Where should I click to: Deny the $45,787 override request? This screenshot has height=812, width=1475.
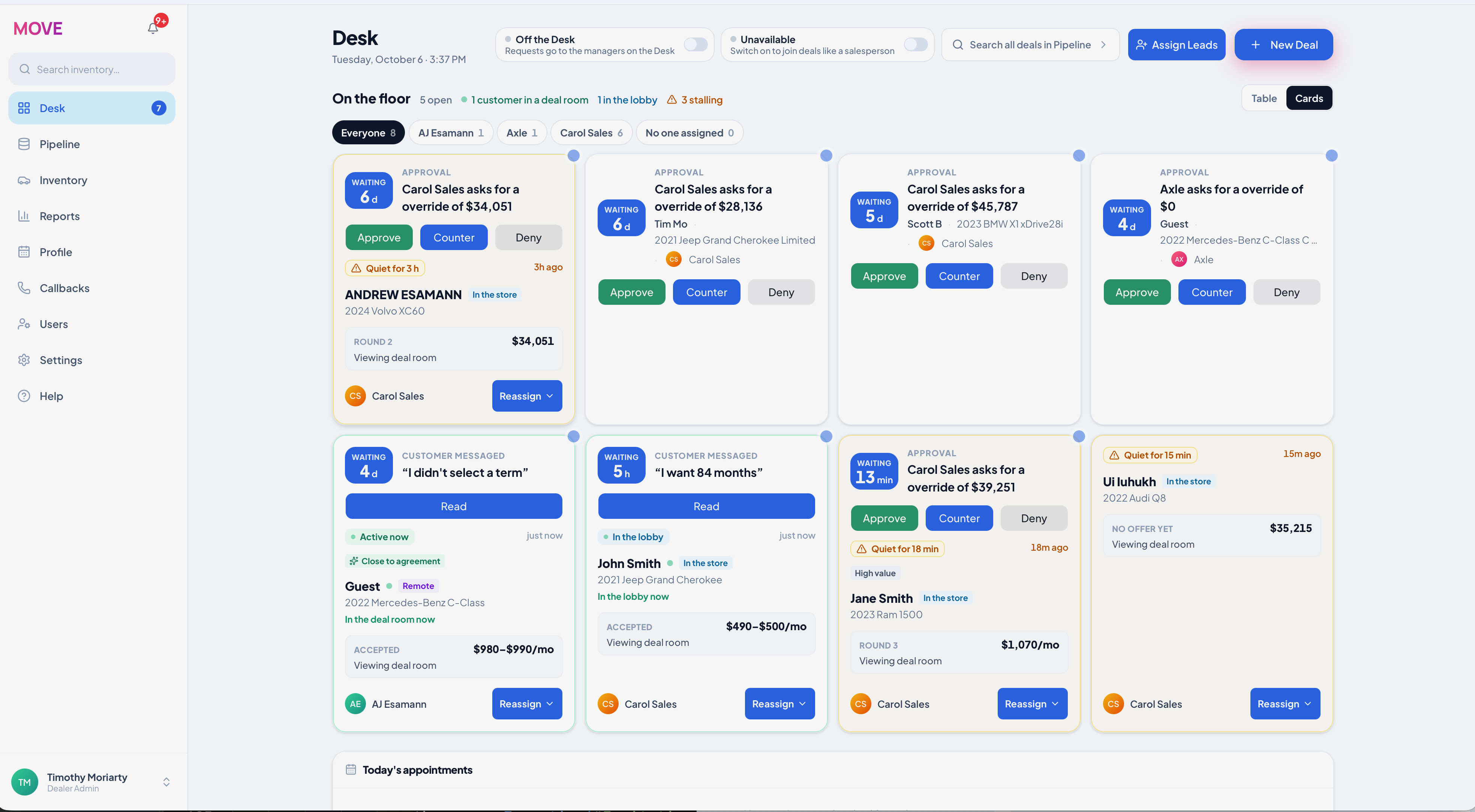coord(1034,276)
